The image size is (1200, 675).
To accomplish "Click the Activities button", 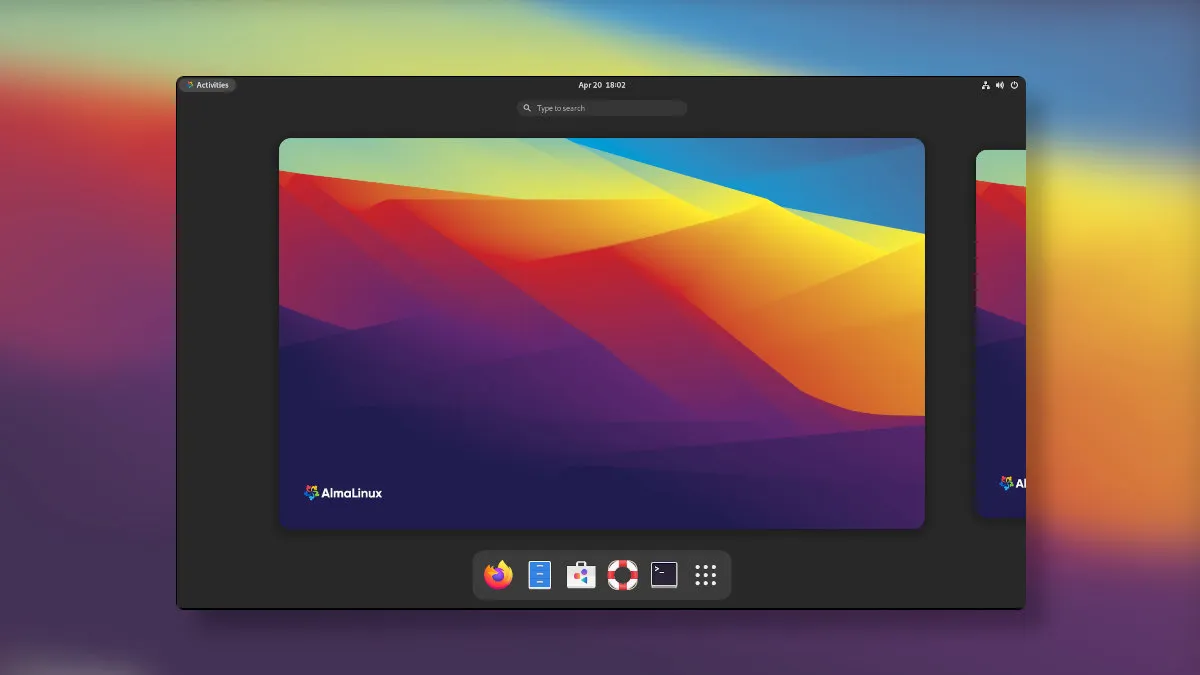I will [x=207, y=85].
